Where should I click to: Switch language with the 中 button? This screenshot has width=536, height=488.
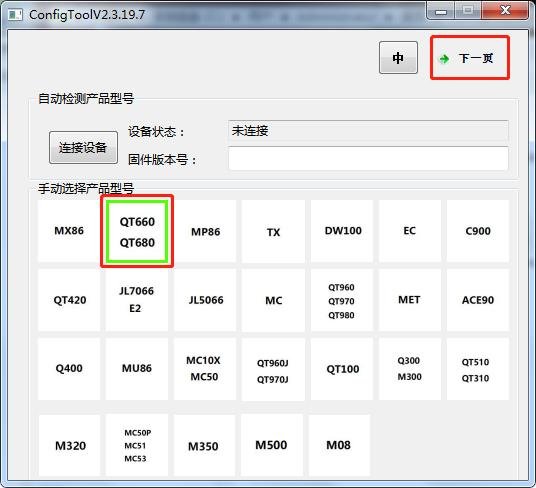coord(398,57)
